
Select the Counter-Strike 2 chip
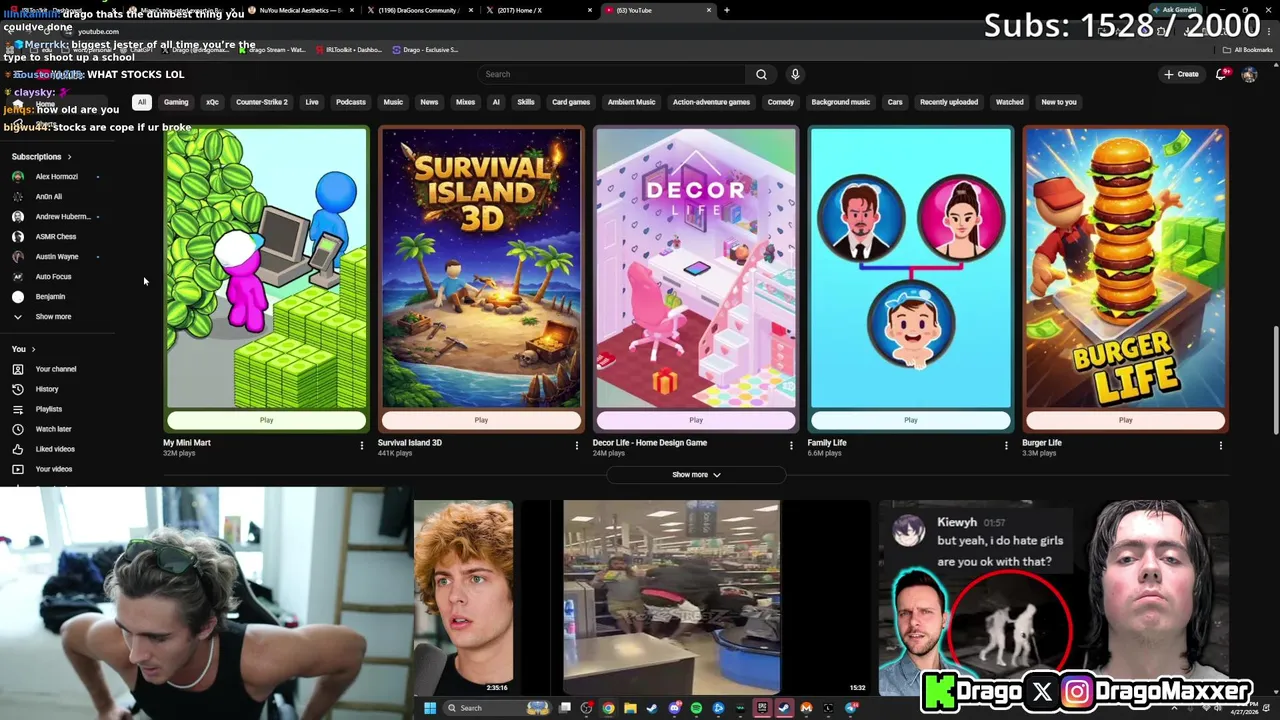click(262, 102)
